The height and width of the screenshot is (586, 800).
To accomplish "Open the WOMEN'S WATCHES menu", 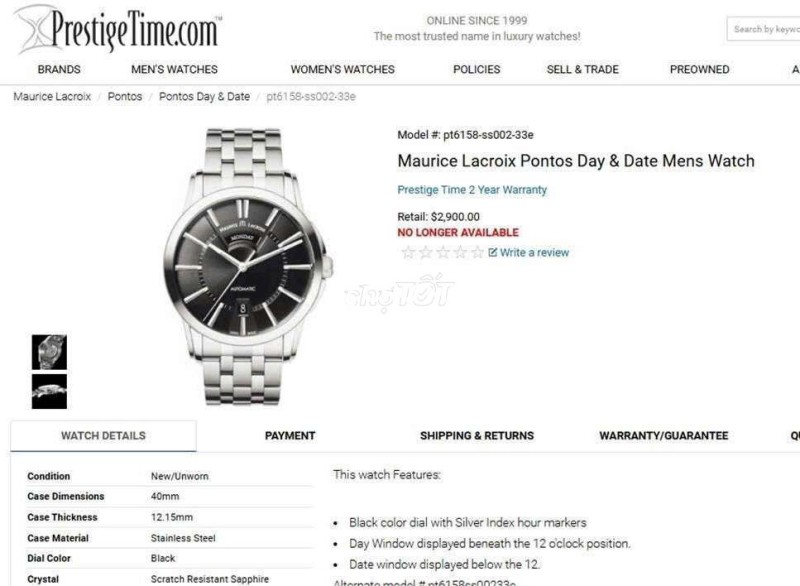I will tap(343, 69).
